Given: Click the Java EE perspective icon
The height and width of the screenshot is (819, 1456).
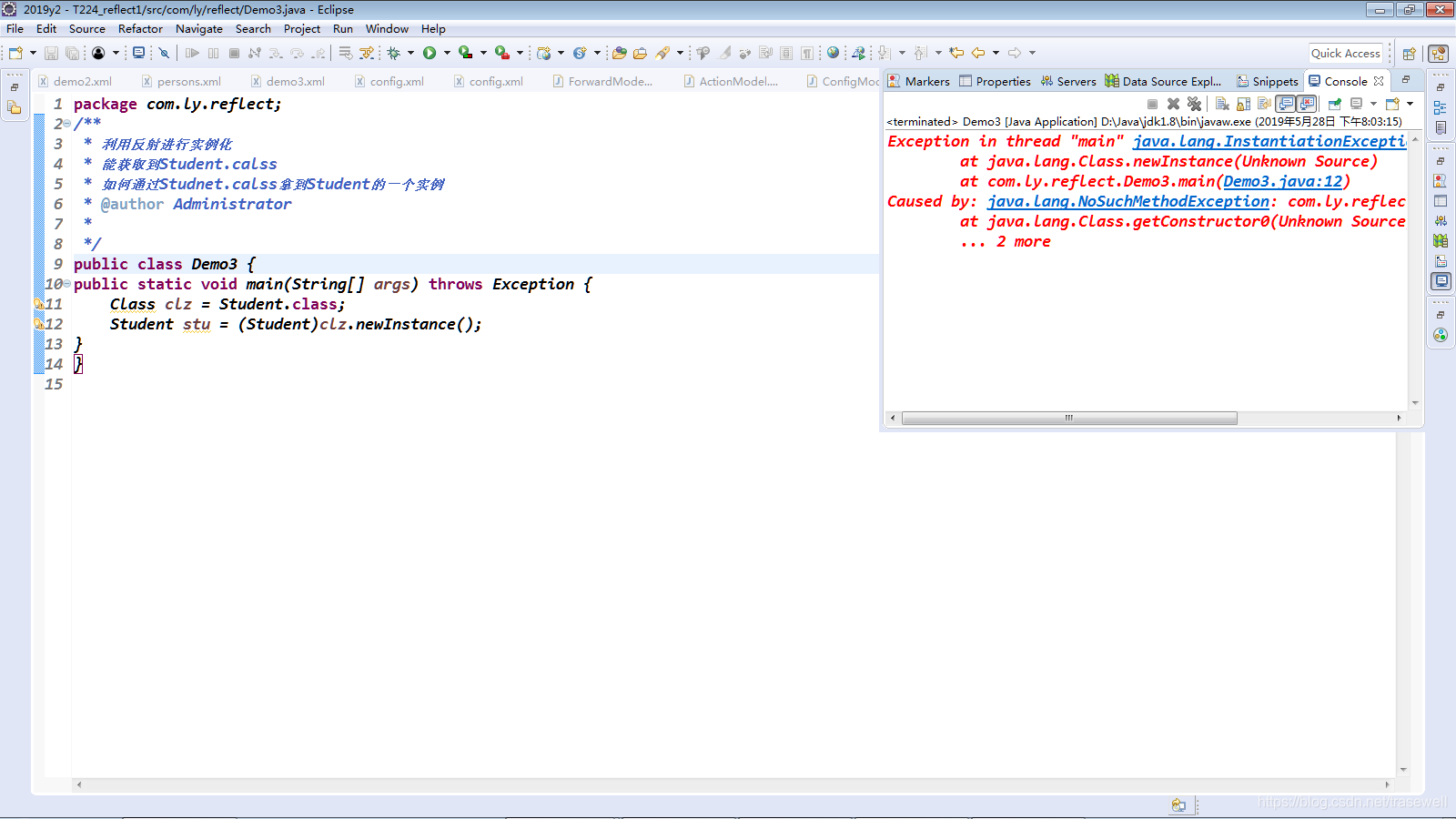Looking at the screenshot, I should point(1439,54).
